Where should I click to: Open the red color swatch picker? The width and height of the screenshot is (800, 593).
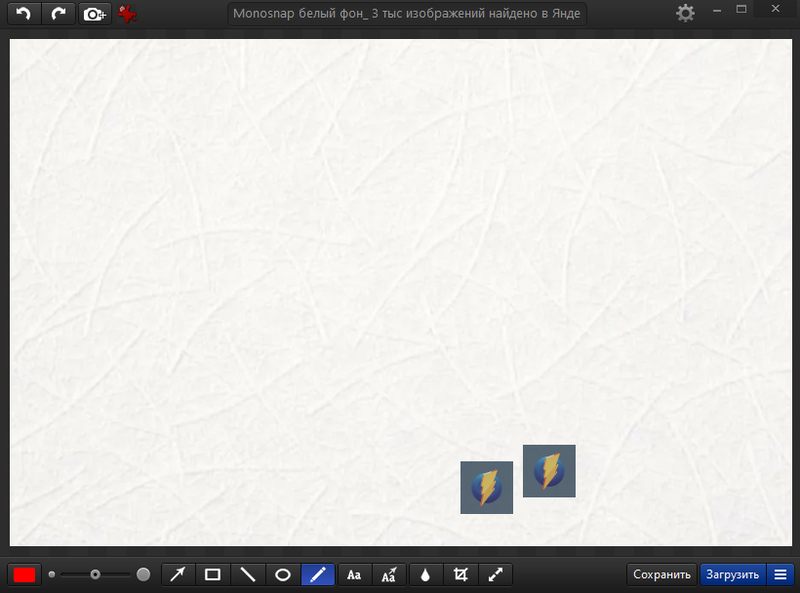[24, 575]
